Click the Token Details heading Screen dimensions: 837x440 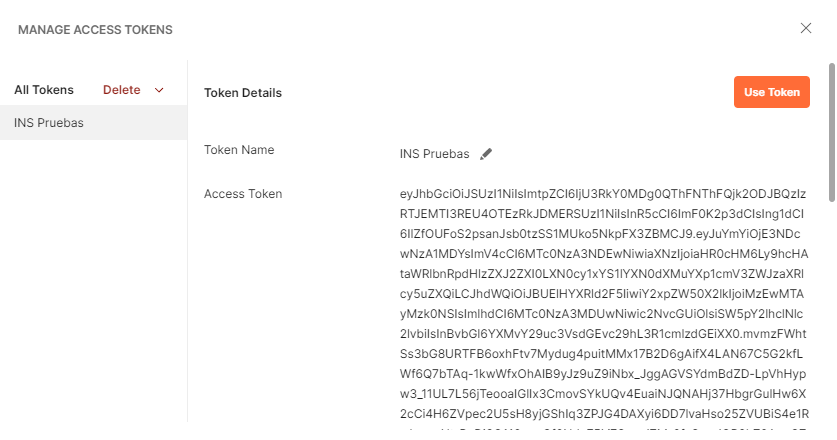tap(243, 93)
